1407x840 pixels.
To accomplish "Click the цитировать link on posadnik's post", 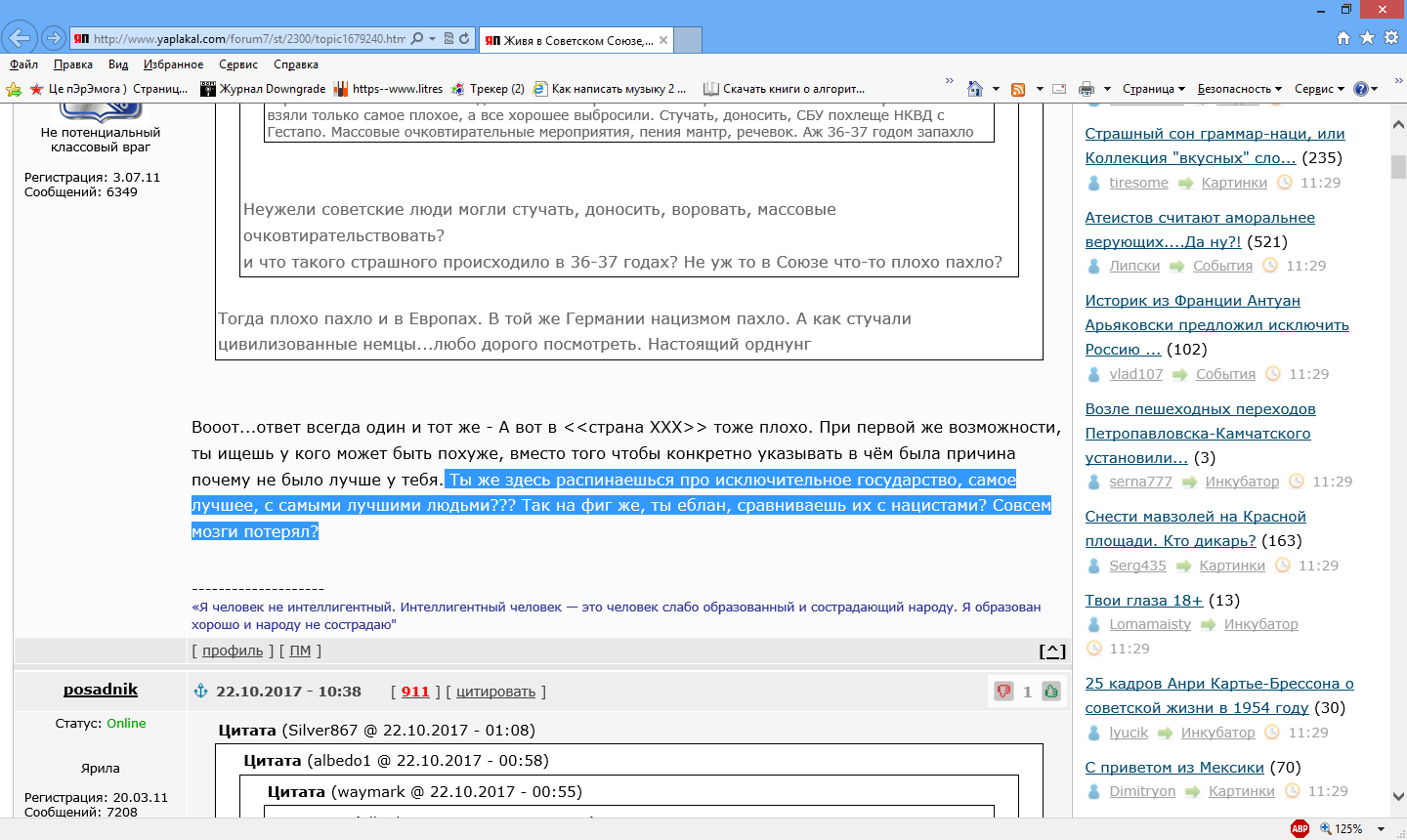I will pos(495,692).
